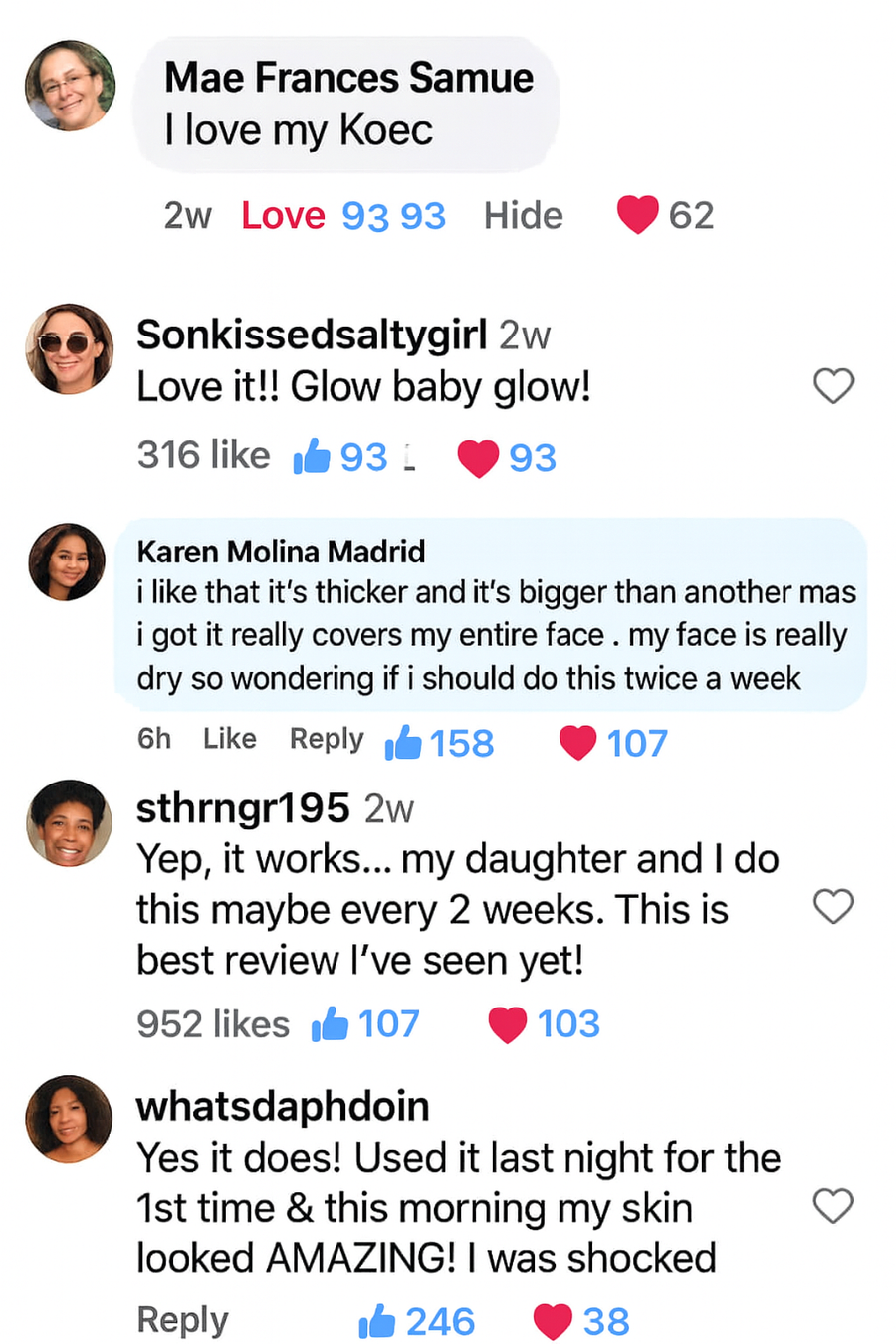Image resolution: width=896 pixels, height=1344 pixels.
Task: Click red heart on Sonkissedsaltygirl's comment
Action: (477, 458)
